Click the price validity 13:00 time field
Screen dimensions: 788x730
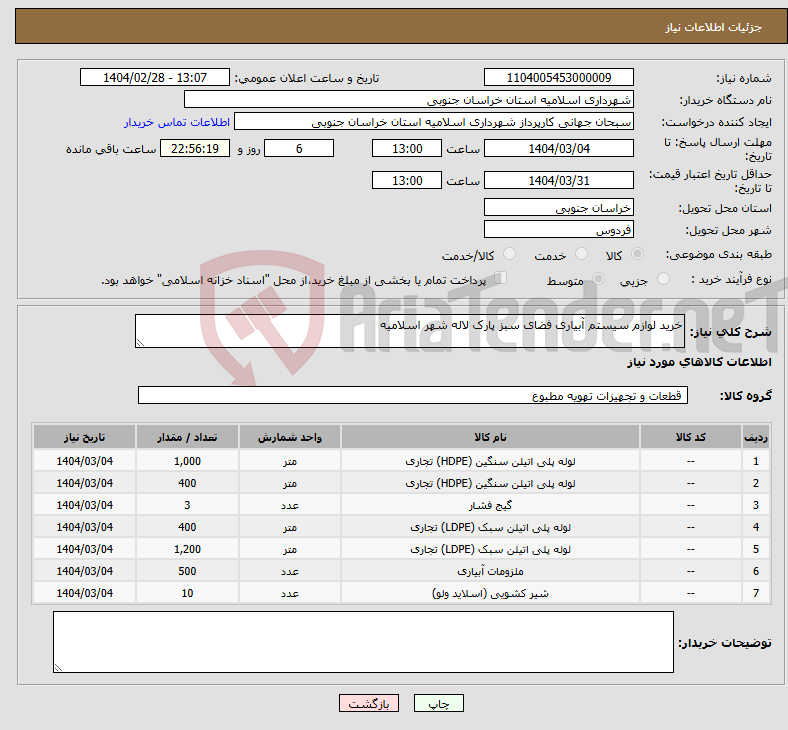(x=407, y=180)
